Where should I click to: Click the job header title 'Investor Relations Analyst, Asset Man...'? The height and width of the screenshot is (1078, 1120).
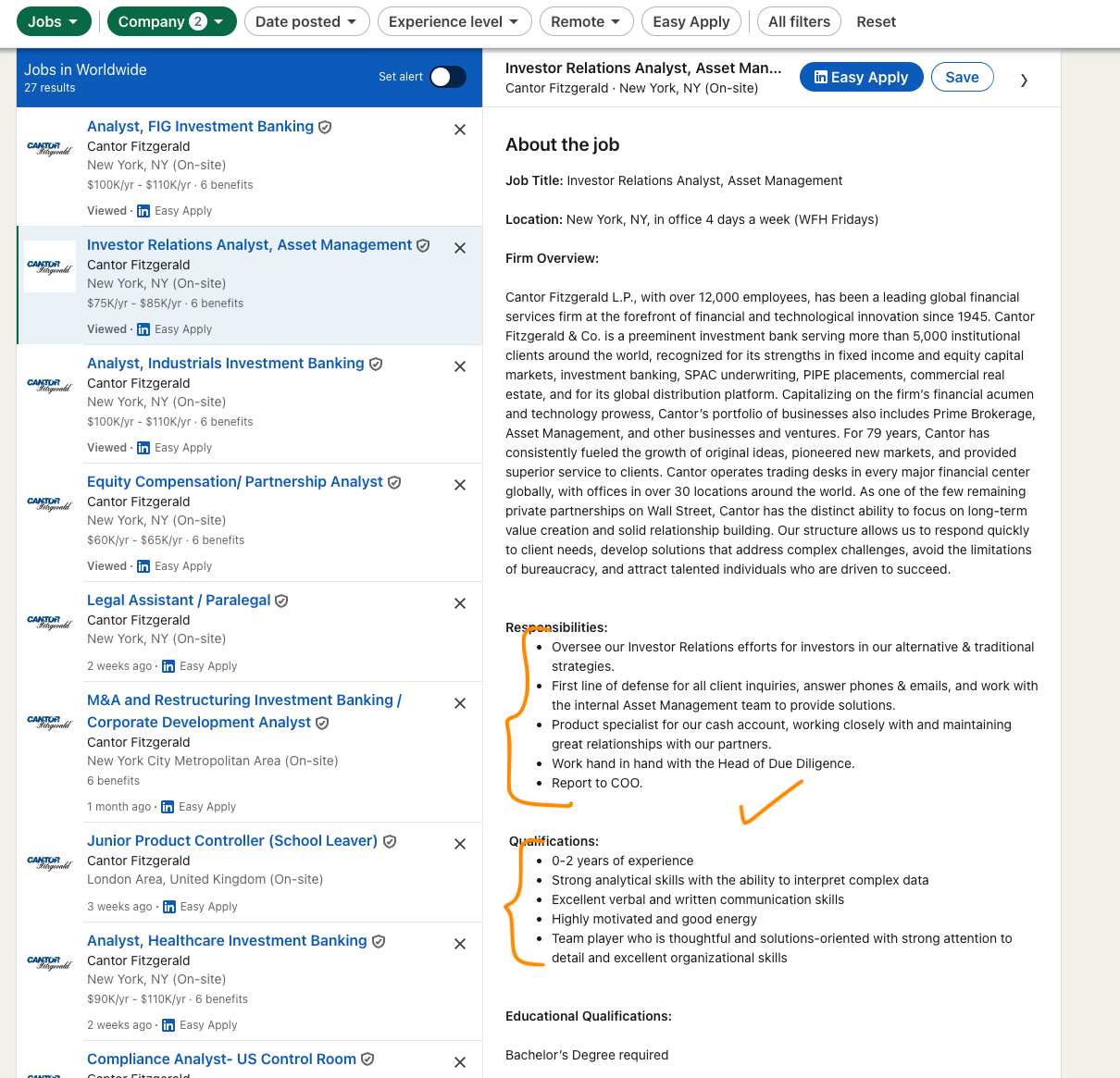(643, 68)
